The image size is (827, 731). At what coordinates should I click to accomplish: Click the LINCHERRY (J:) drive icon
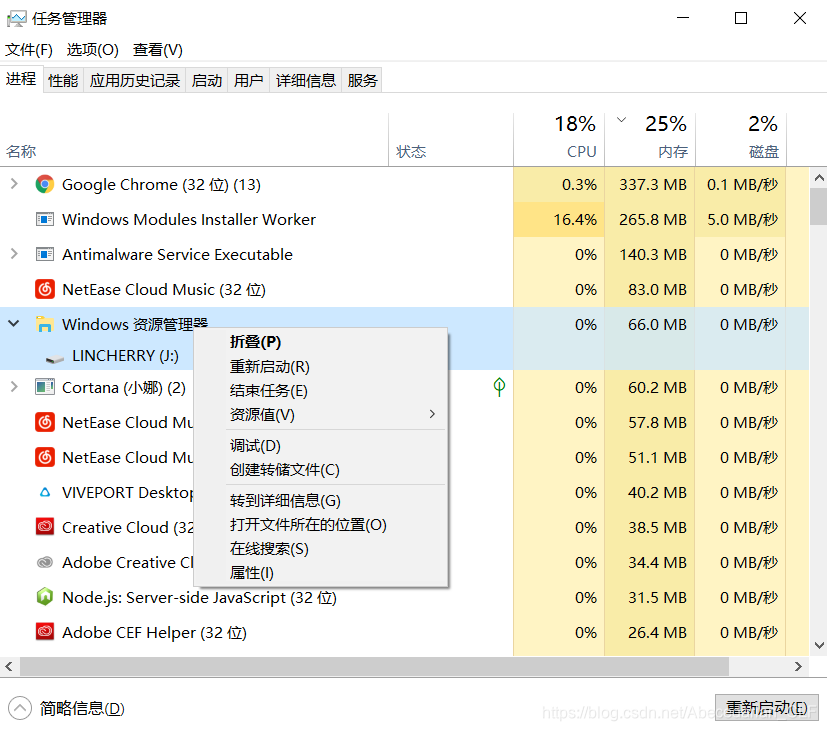point(55,359)
